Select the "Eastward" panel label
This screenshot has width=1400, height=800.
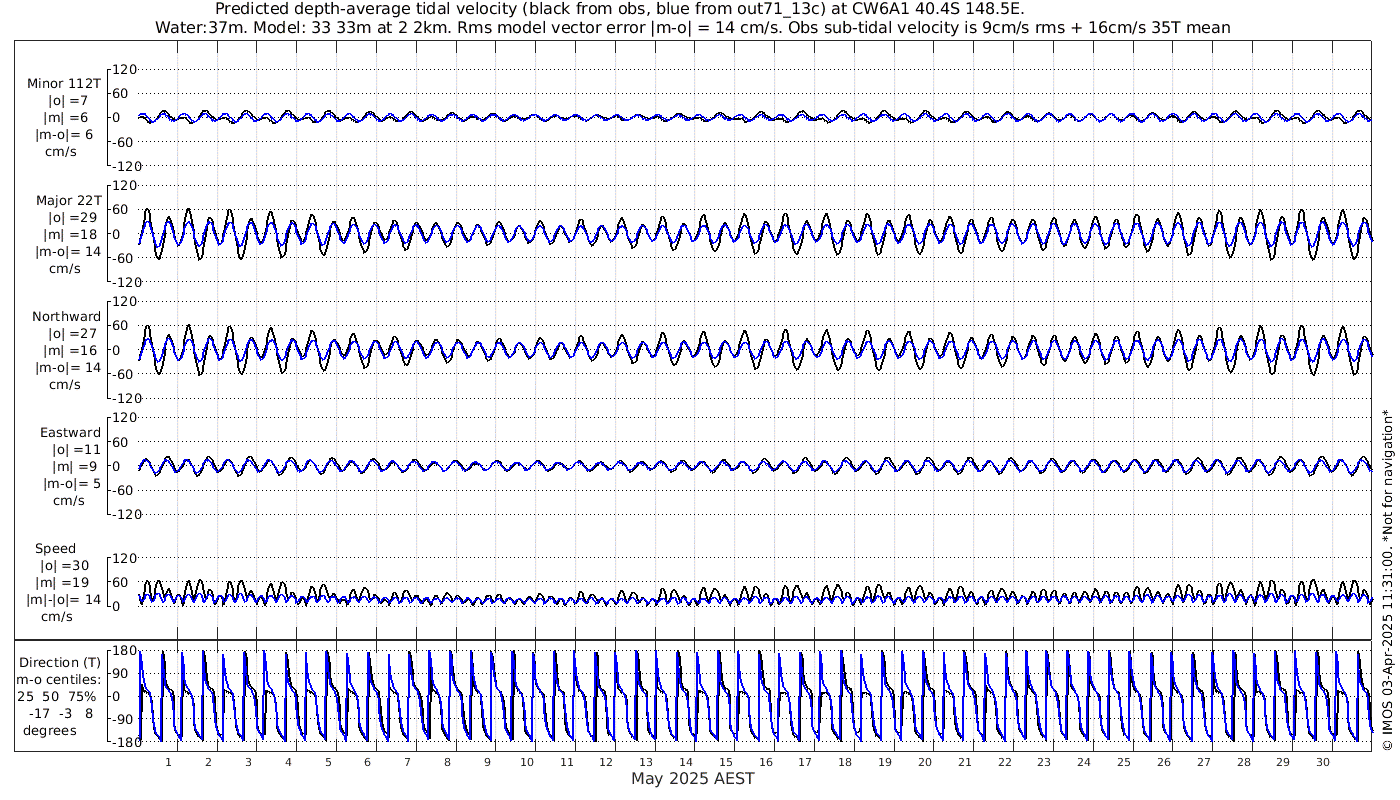(x=70, y=432)
